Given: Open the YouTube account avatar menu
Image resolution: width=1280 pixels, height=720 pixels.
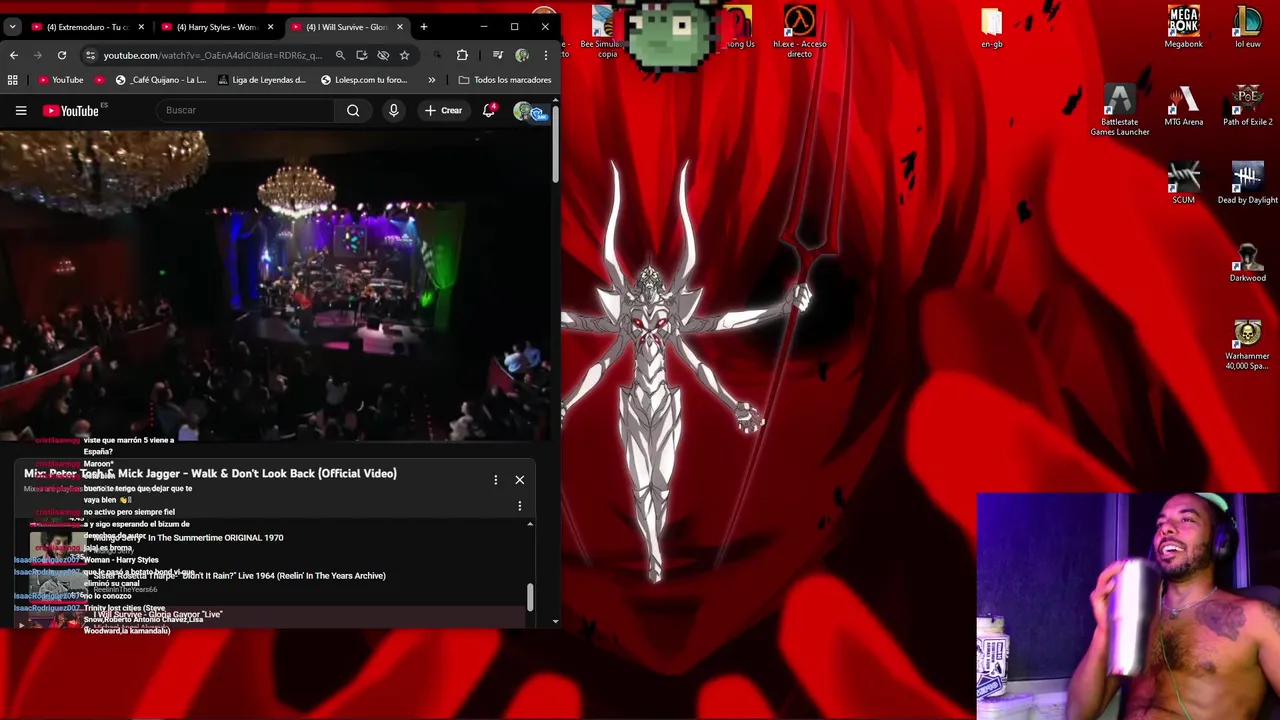Looking at the screenshot, I should pyautogui.click(x=523, y=111).
